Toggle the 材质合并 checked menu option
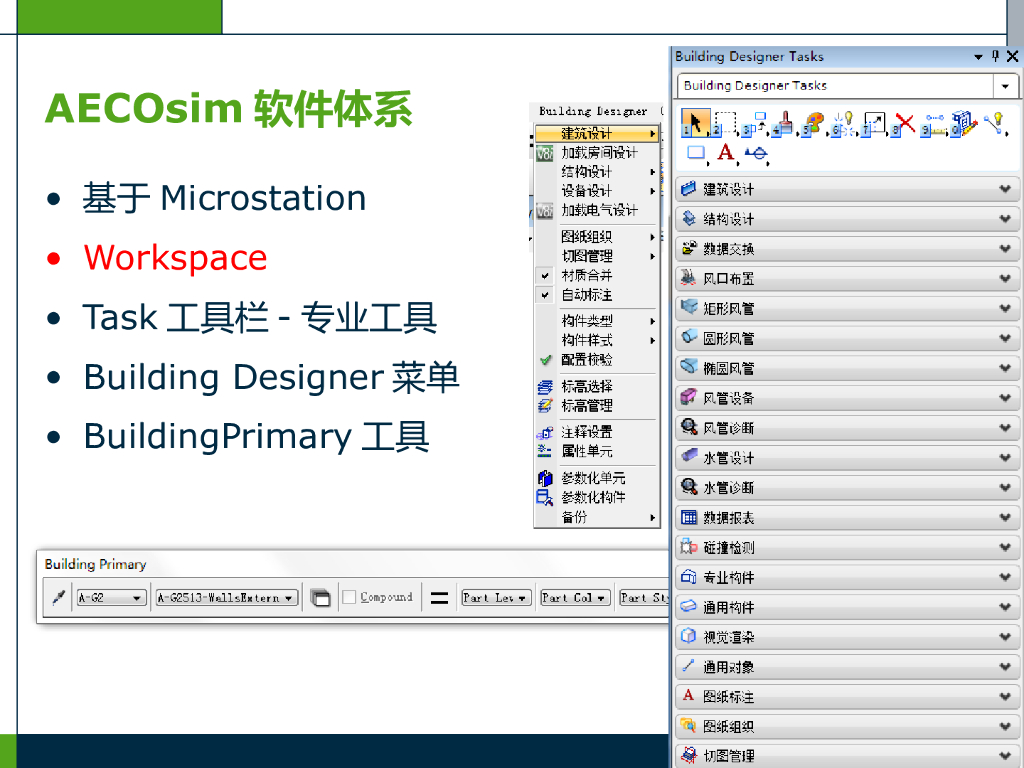 coord(586,275)
